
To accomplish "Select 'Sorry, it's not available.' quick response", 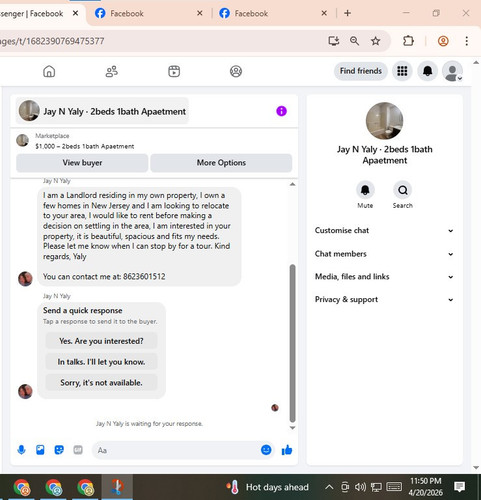I will pos(101,383).
